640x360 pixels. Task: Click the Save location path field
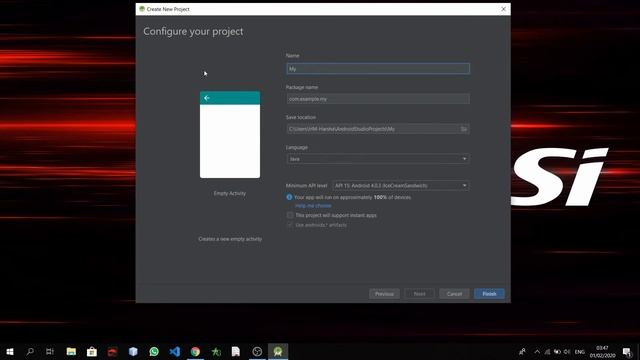[373, 129]
